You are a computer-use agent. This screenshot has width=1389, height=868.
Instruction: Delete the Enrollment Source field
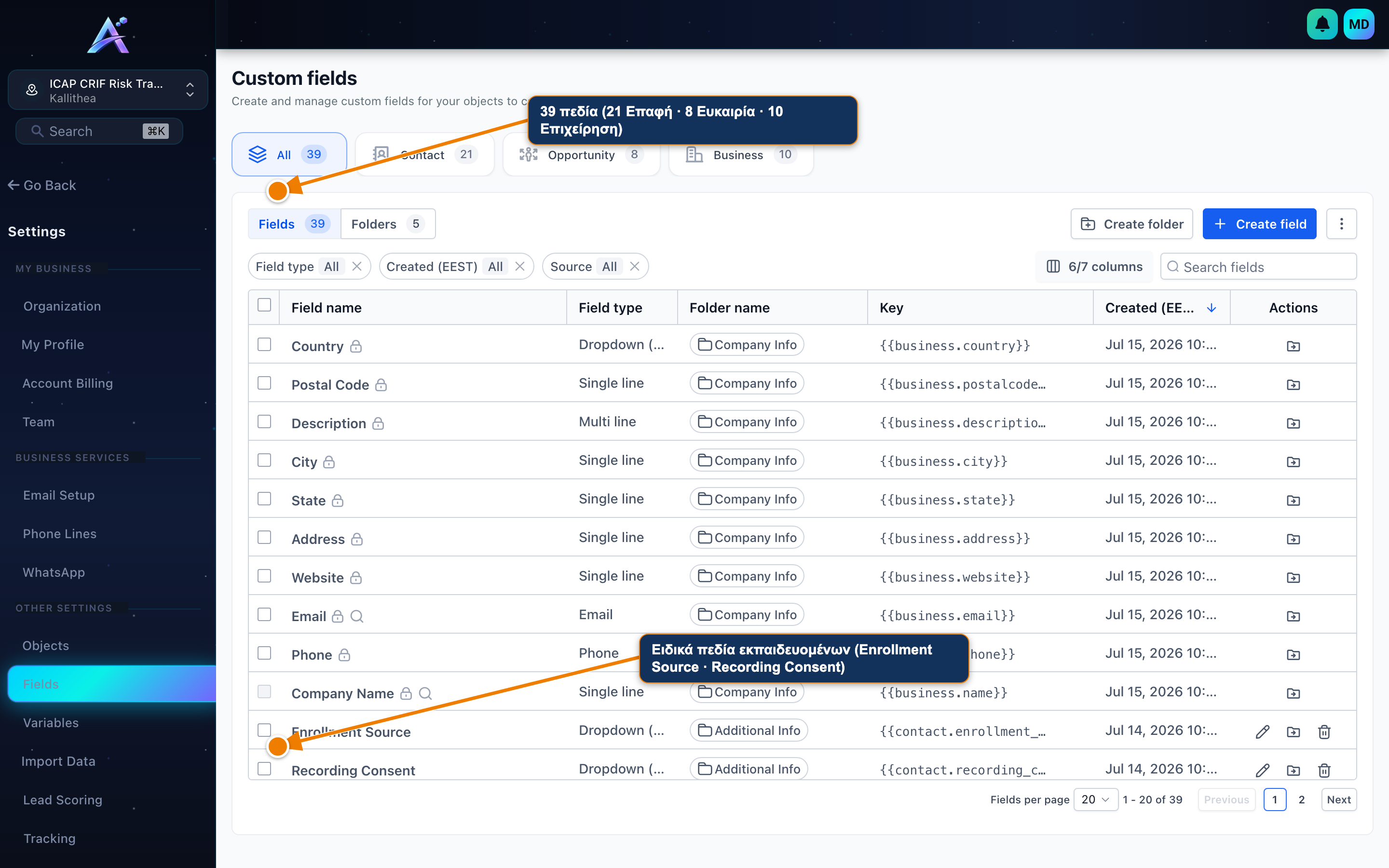coord(1324,732)
